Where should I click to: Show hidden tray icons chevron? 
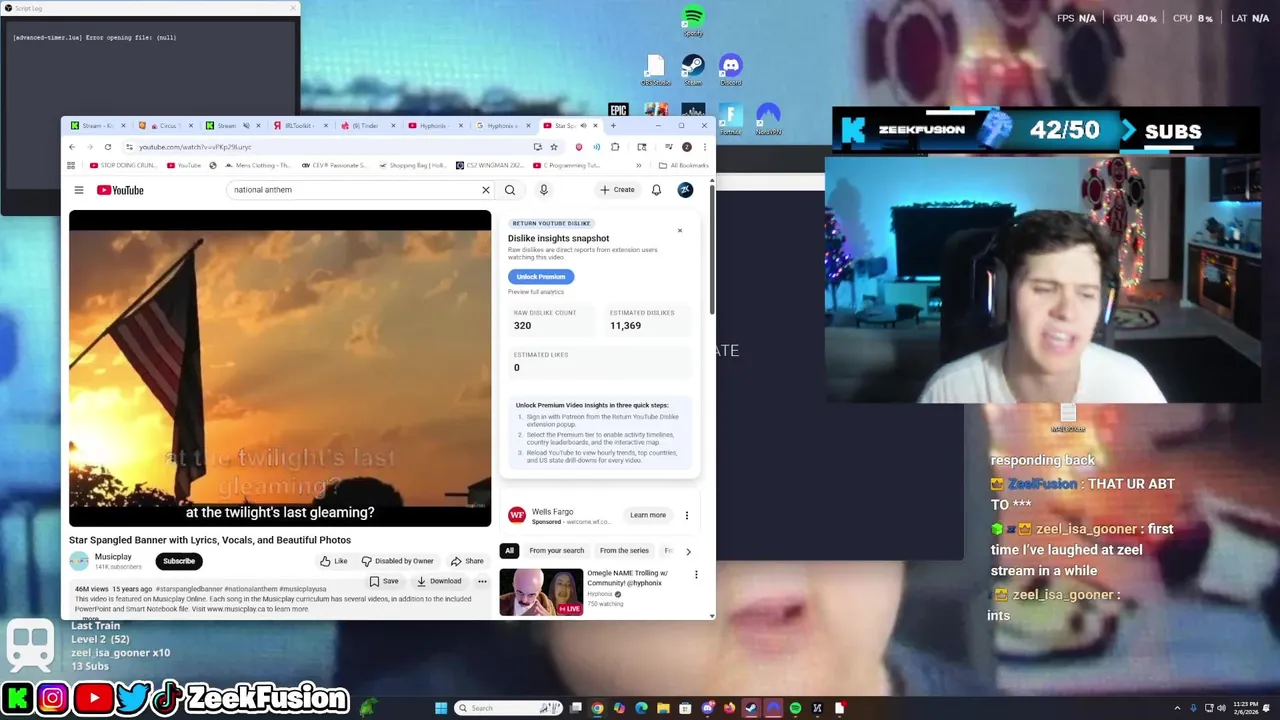(1177, 708)
